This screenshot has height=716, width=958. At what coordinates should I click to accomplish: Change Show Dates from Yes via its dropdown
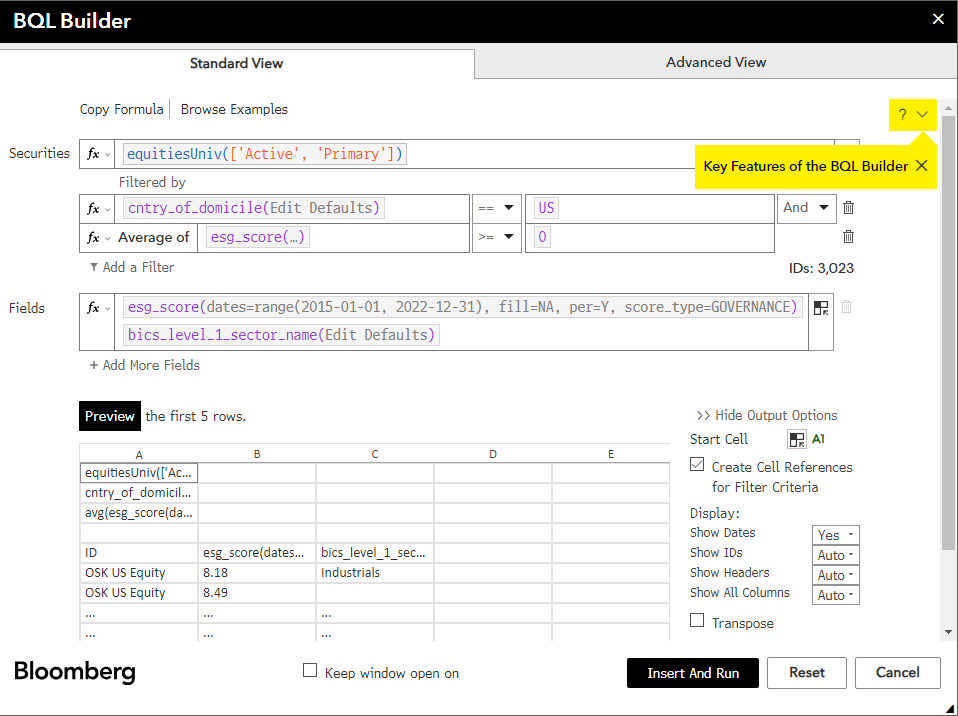[835, 534]
